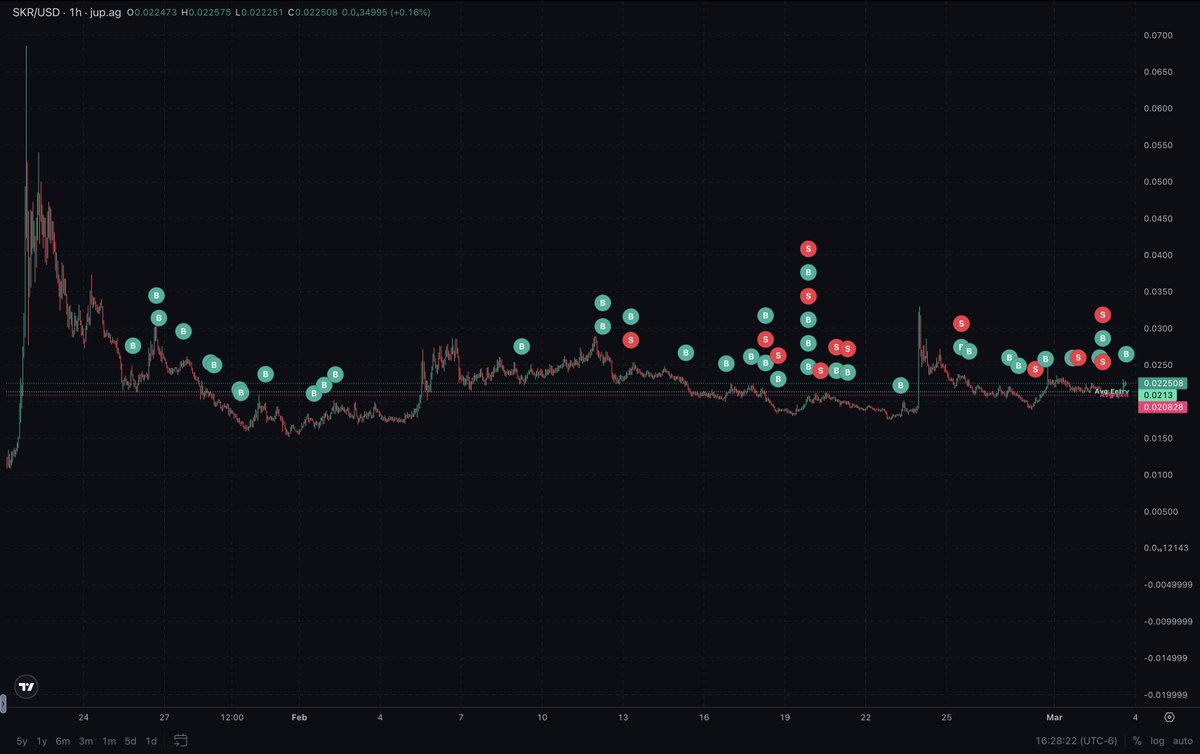Click the Avg Entry line label
Image resolution: width=1200 pixels, height=754 pixels.
coord(1111,391)
